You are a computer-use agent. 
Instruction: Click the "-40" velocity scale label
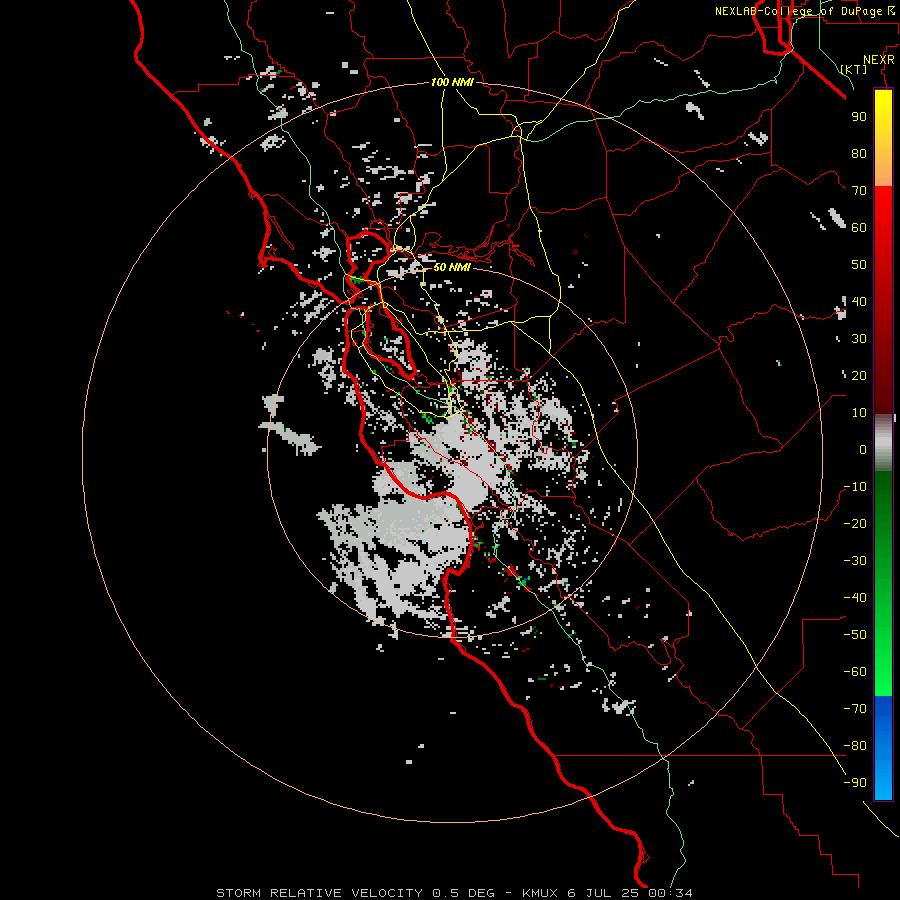855,598
